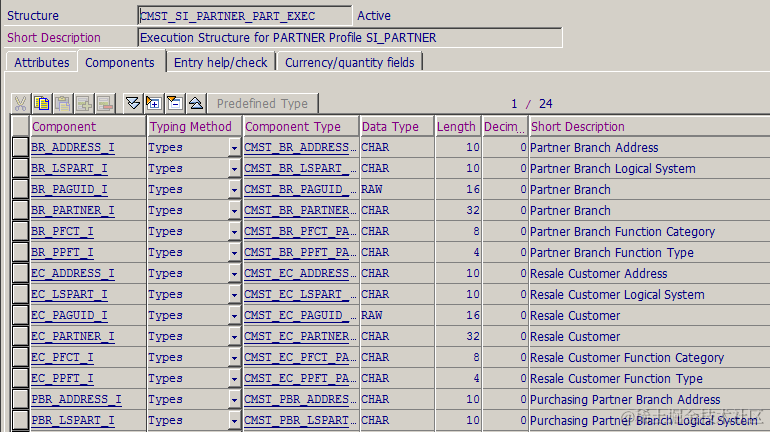770x432 pixels.
Task: Open the EC_PARTNER_I component link
Action: click(73, 336)
